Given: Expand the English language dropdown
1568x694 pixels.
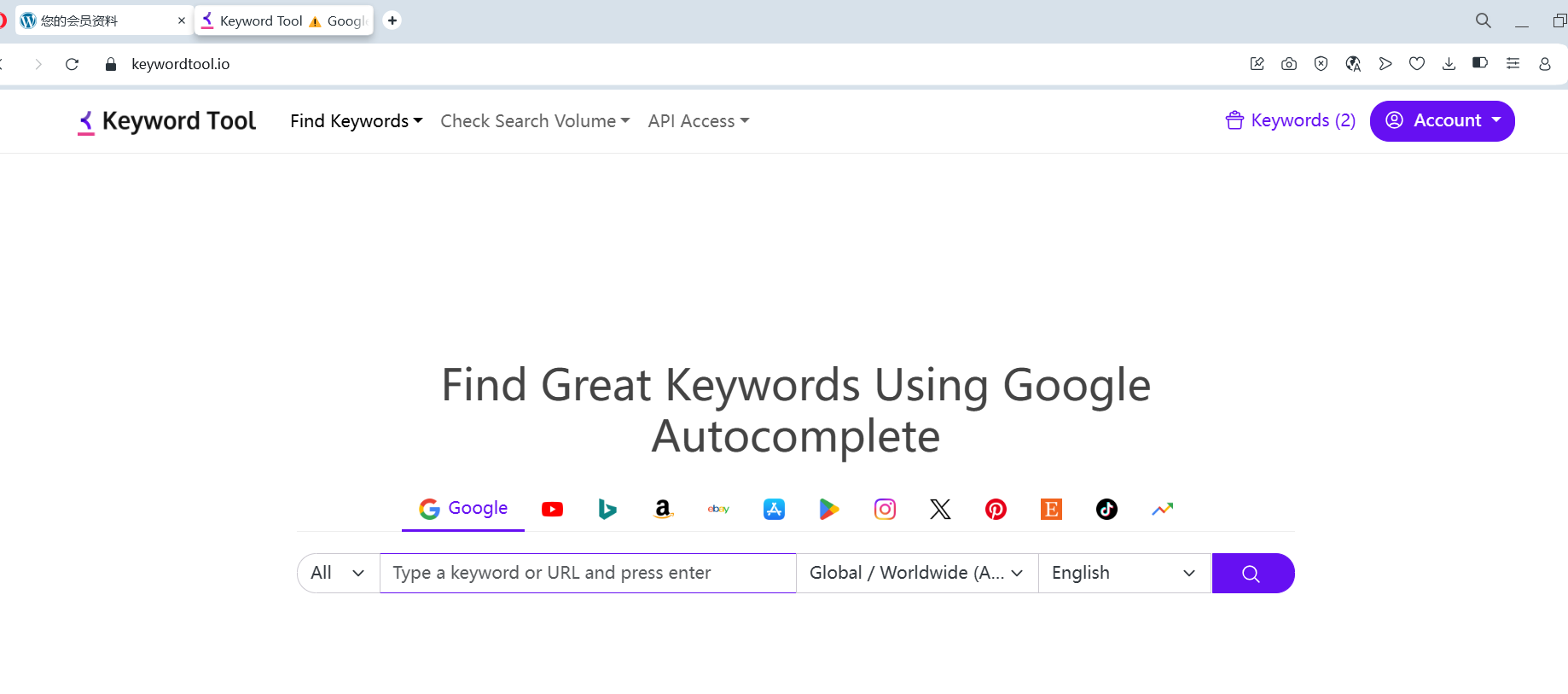Looking at the screenshot, I should point(1124,573).
